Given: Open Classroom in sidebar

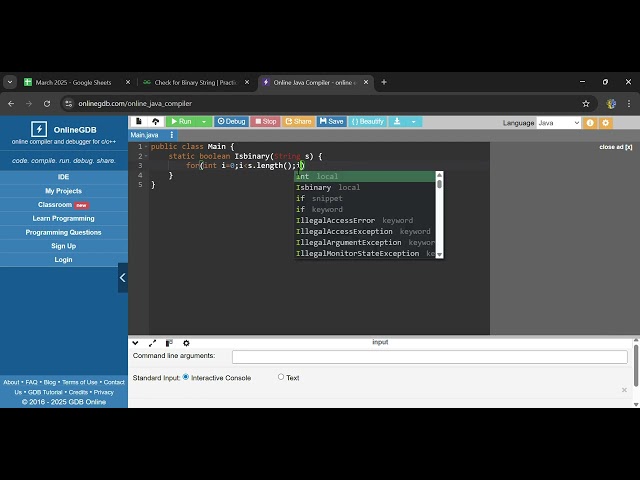Looking at the screenshot, I should click(63, 204).
